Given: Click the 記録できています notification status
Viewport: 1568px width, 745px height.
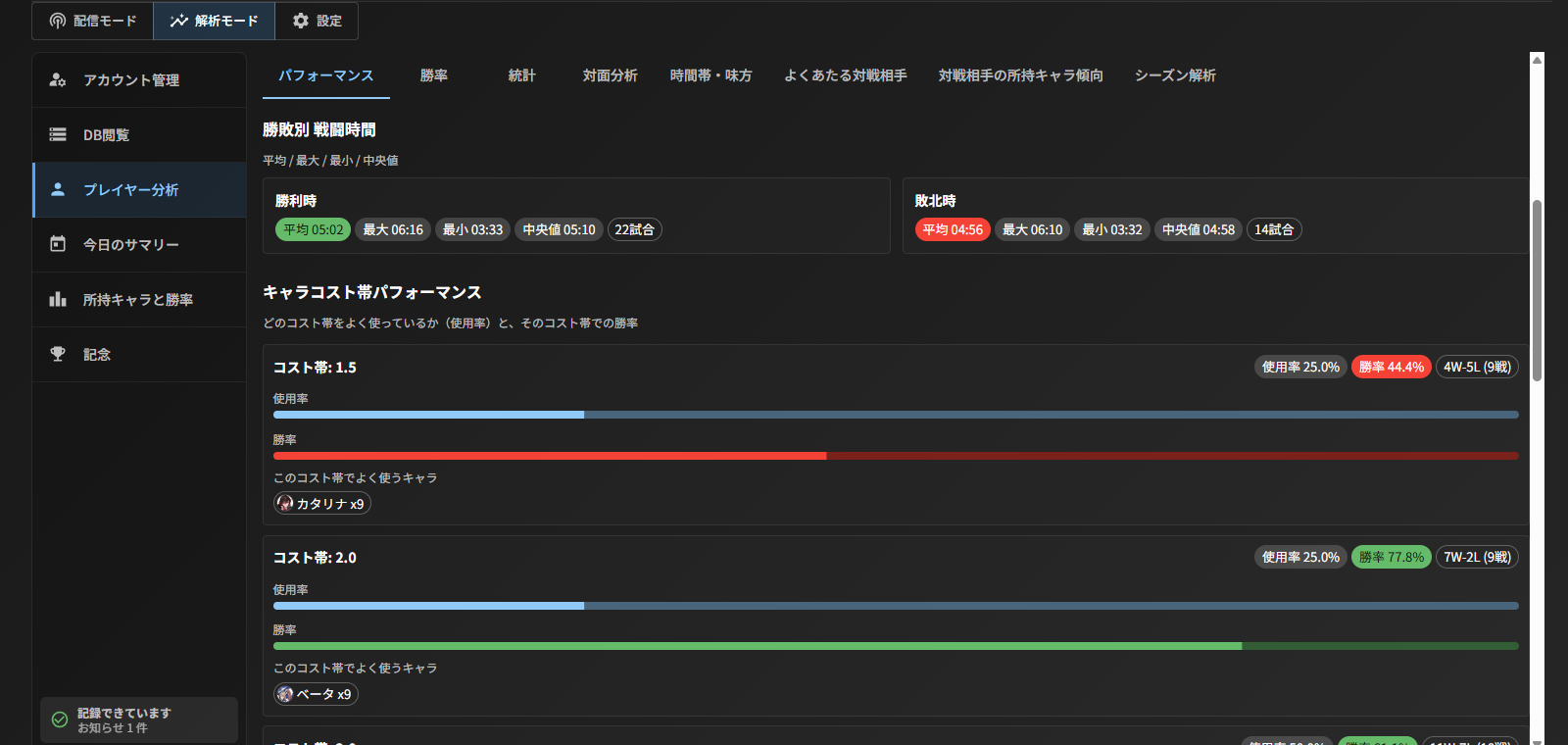Looking at the screenshot, I should pos(139,720).
